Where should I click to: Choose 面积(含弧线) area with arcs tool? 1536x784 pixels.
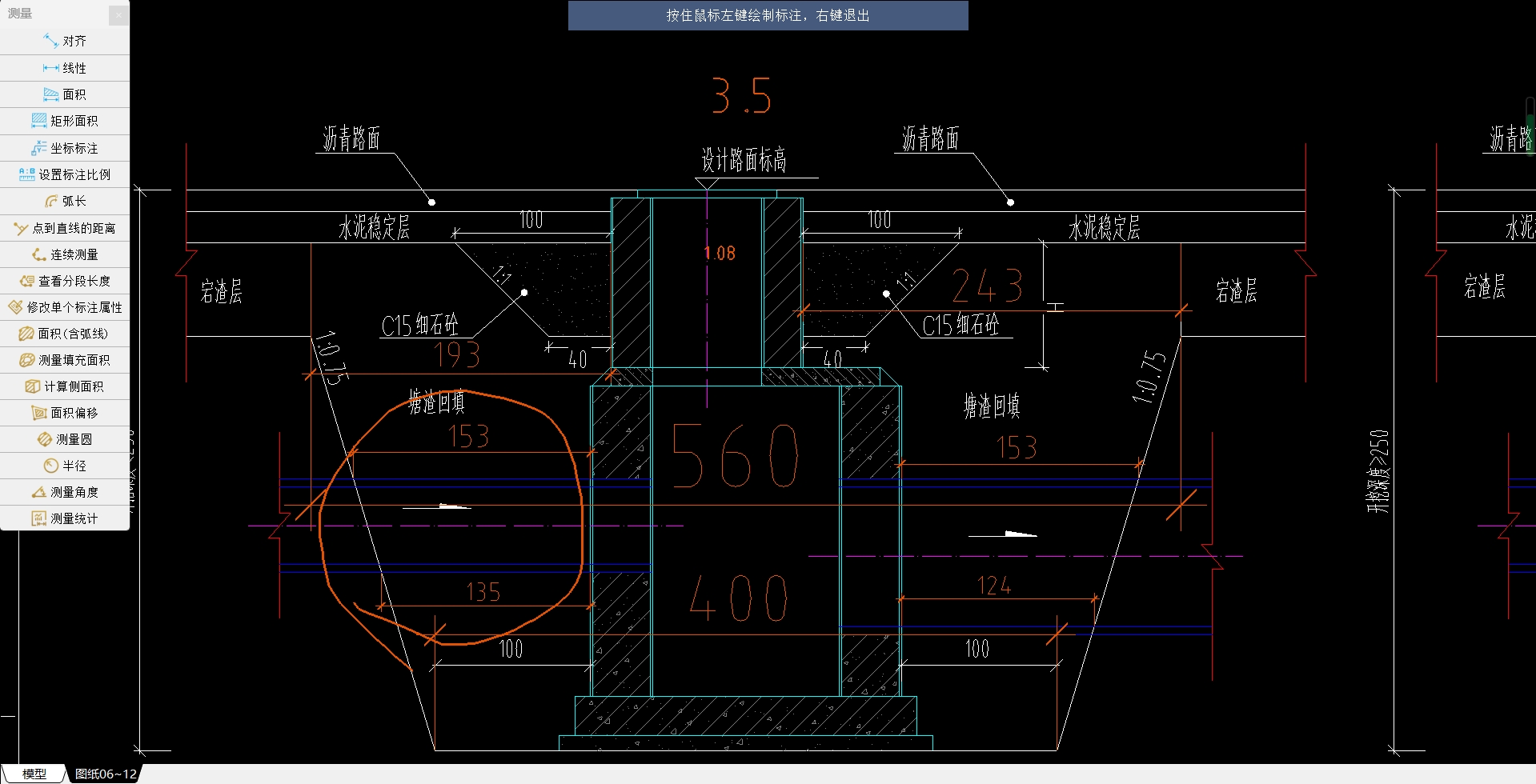pos(65,334)
